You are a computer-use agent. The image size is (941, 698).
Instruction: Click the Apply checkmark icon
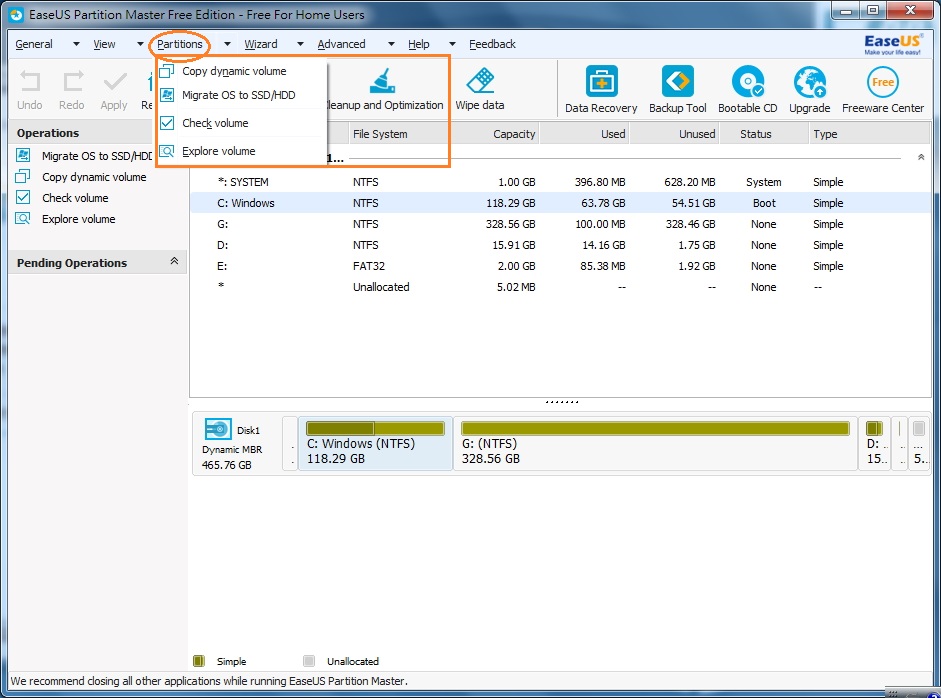click(114, 81)
